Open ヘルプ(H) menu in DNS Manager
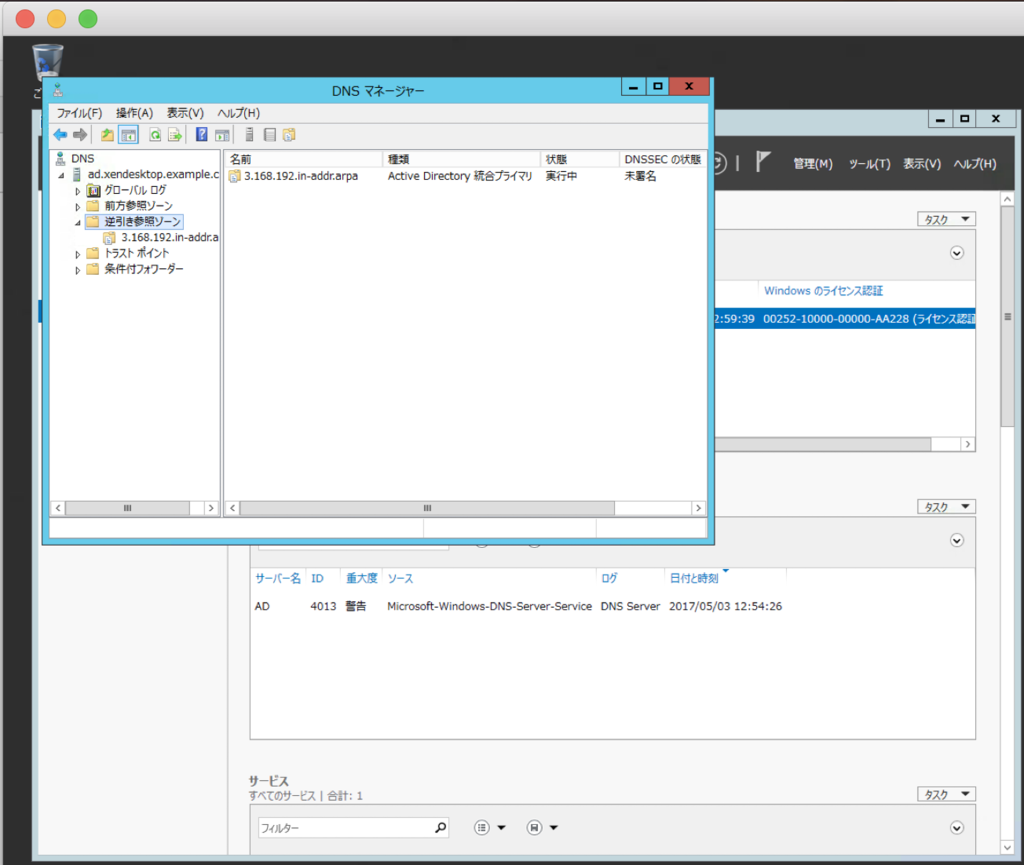The width and height of the screenshot is (1024, 865). 238,113
